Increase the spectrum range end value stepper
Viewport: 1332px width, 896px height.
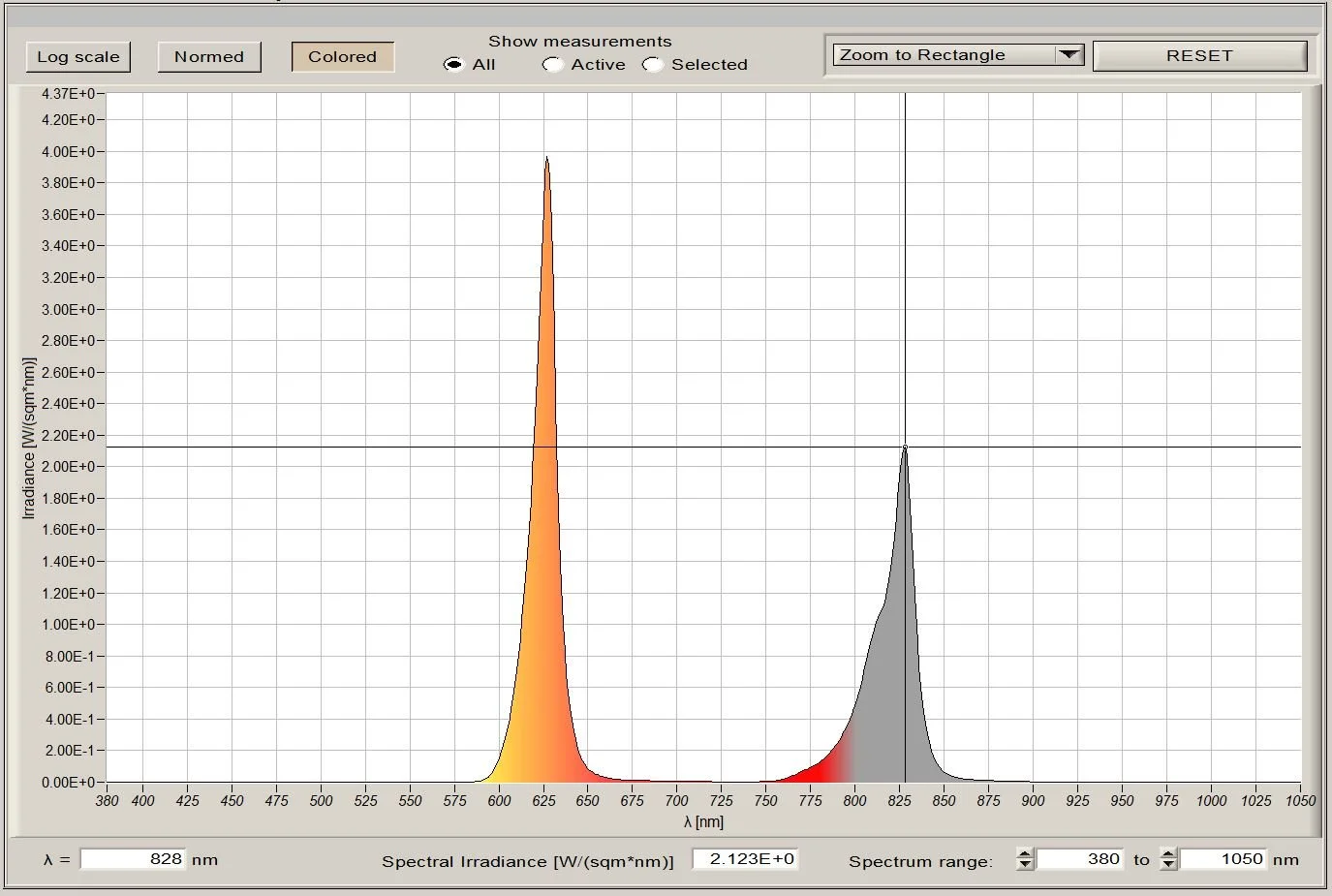pos(1168,853)
